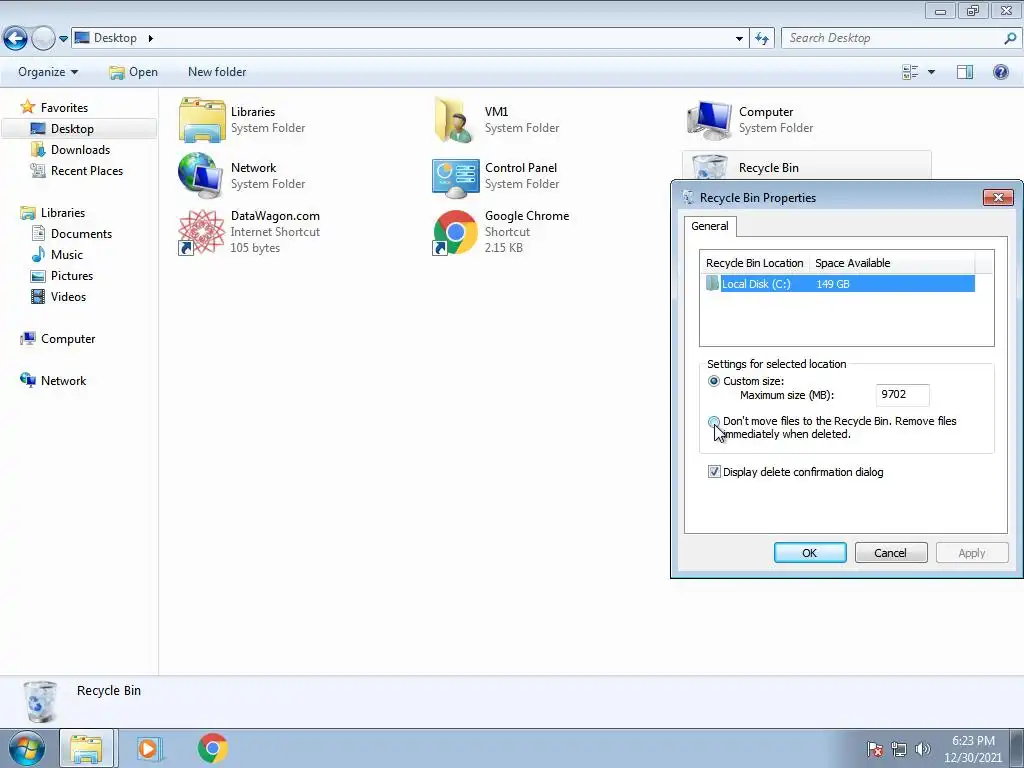Screen dimensions: 1024x768
Task: Click the Desktop breadcrumb in address bar
Action: (116, 38)
